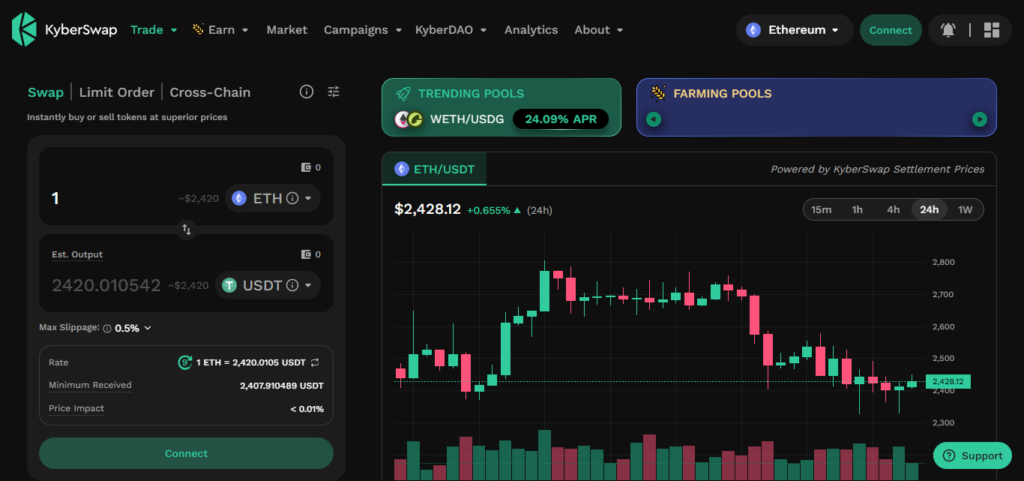This screenshot has height=481, width=1024.
Task: Click the wallet balance icon above ETH
Action: pyautogui.click(x=306, y=167)
